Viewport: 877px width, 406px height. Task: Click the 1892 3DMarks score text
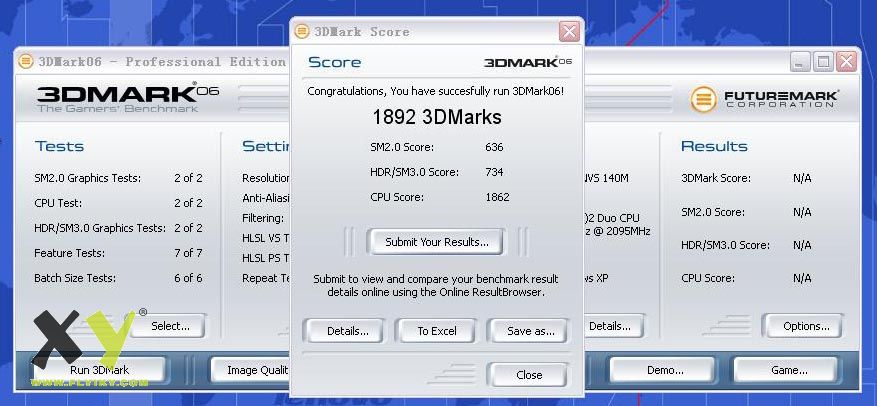pos(437,117)
